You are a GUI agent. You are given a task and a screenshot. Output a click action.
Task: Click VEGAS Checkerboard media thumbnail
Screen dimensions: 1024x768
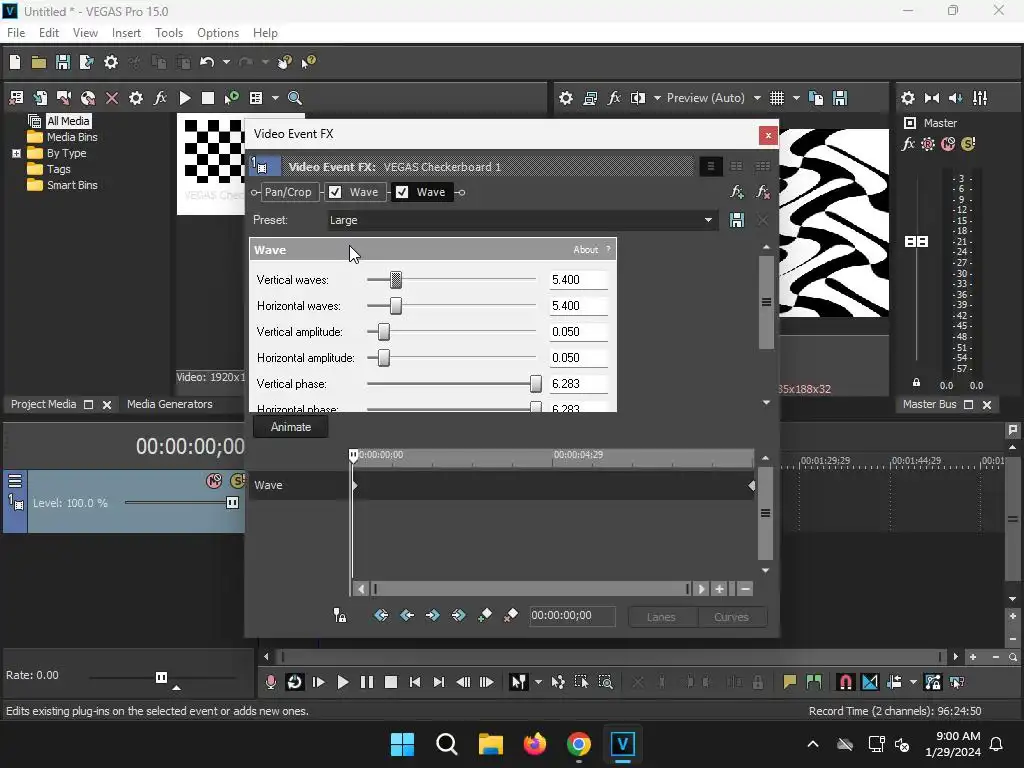coord(213,151)
